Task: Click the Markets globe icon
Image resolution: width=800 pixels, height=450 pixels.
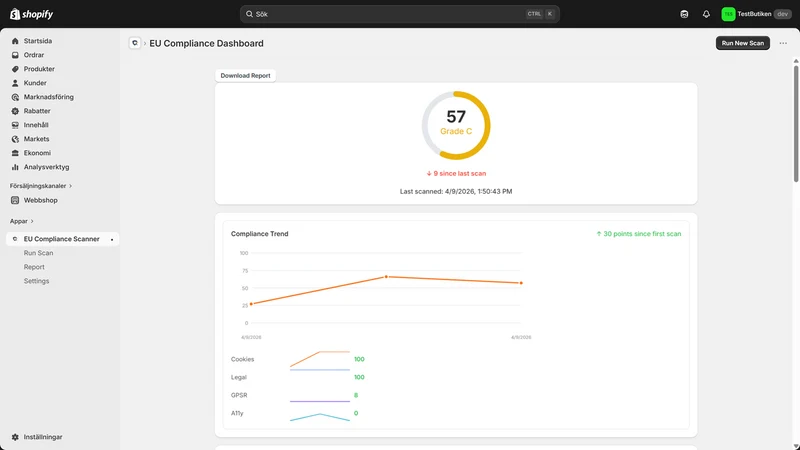Action: pos(15,139)
